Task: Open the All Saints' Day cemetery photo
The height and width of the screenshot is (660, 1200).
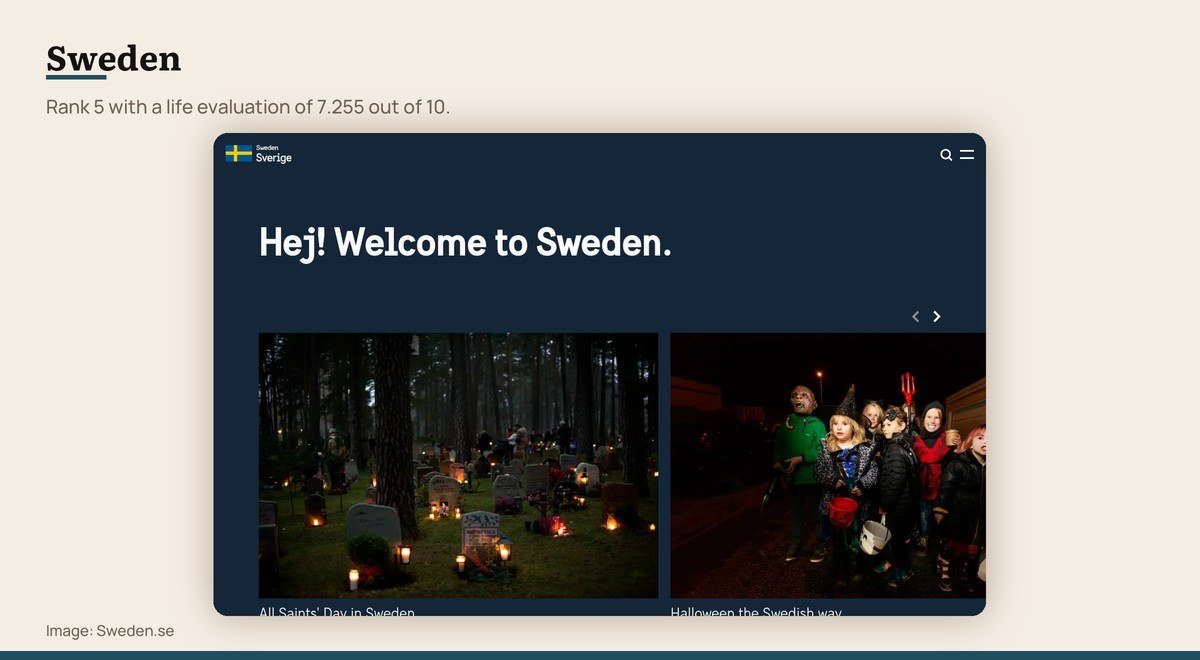Action: click(x=458, y=466)
